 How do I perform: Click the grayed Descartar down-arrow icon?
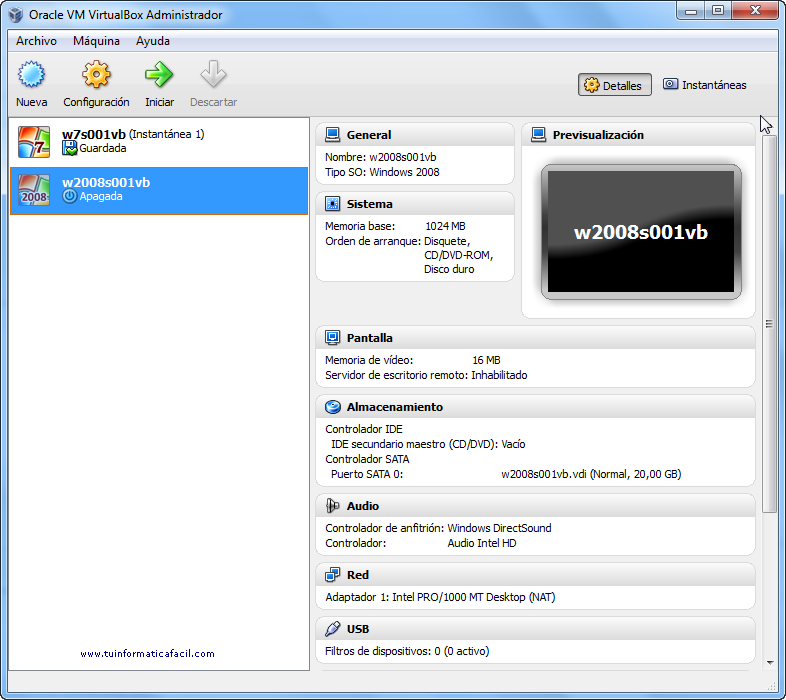click(x=213, y=74)
